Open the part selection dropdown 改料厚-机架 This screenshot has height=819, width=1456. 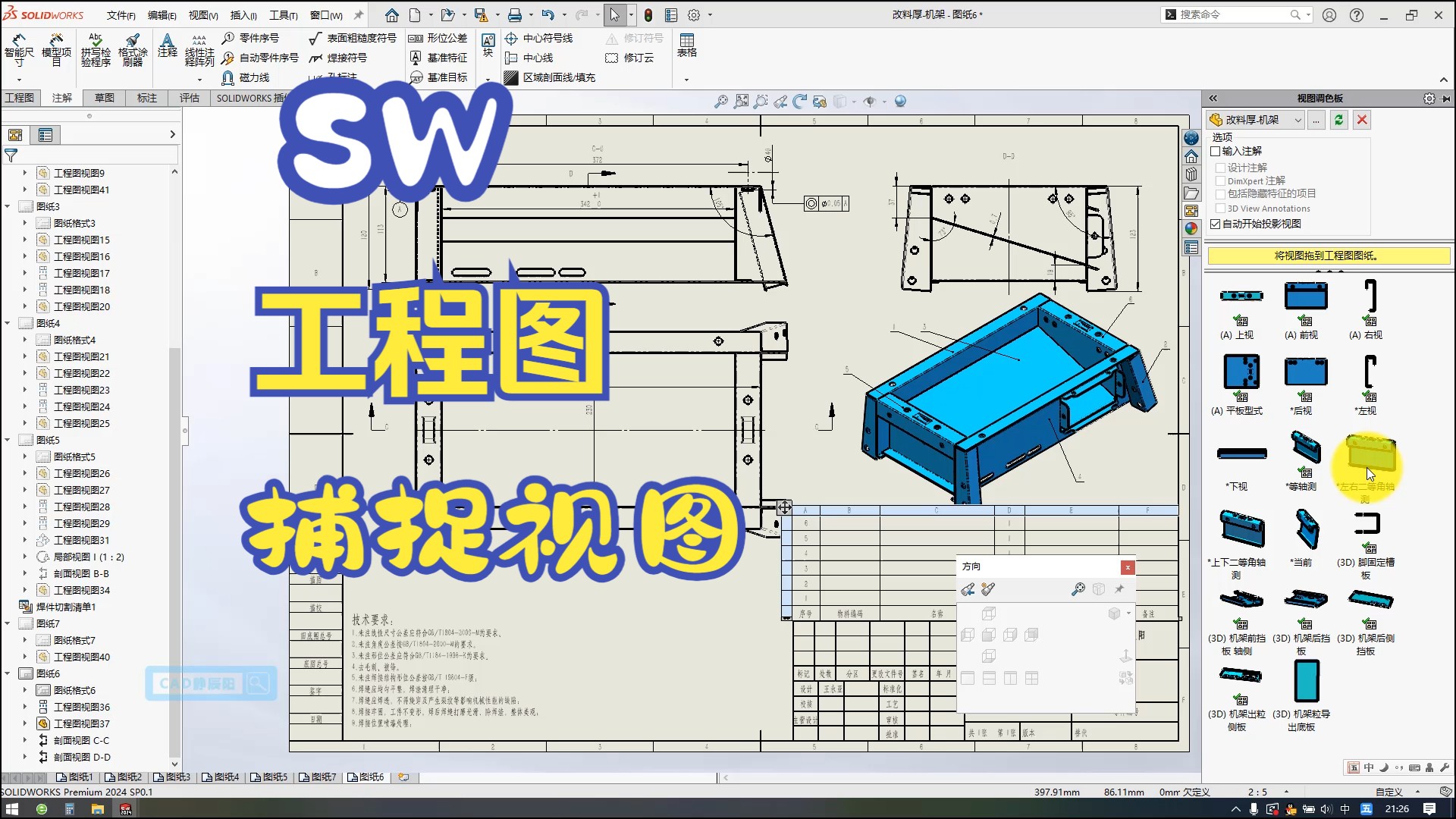click(1256, 120)
